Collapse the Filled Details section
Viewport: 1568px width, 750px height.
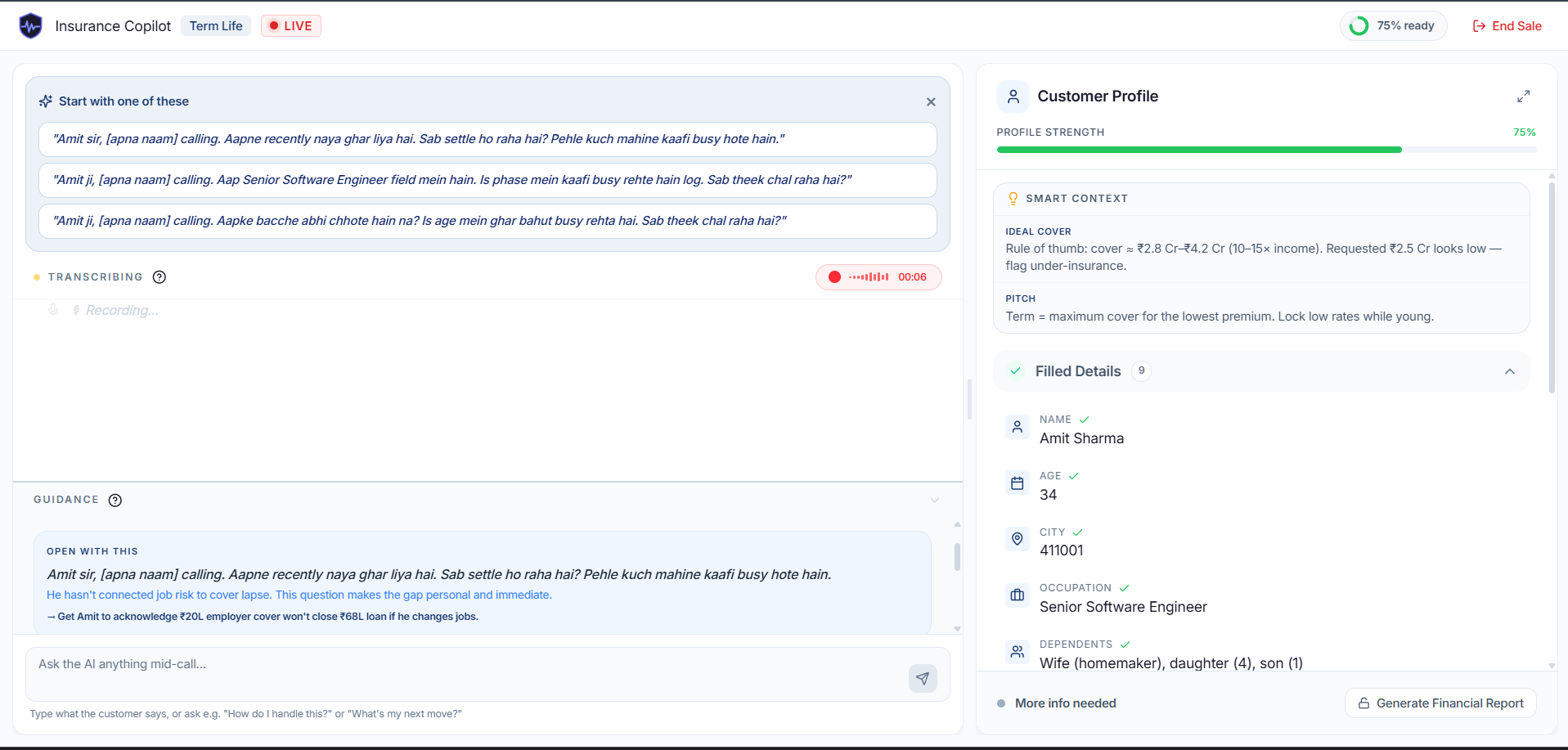[1510, 371]
